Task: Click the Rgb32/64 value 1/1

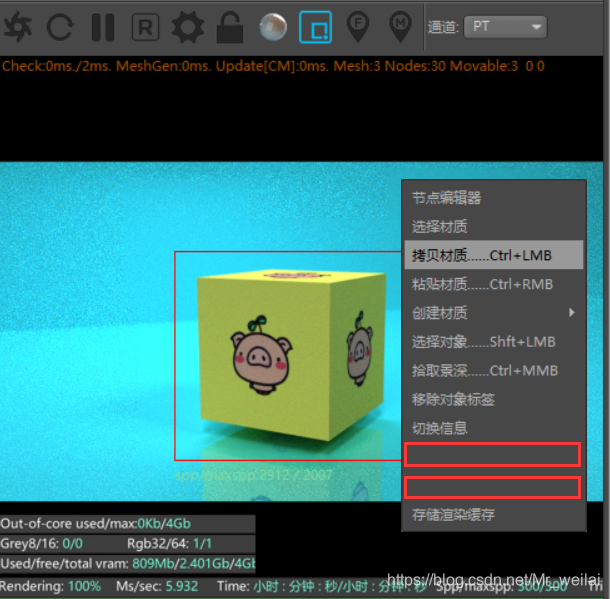Action: click(202, 543)
